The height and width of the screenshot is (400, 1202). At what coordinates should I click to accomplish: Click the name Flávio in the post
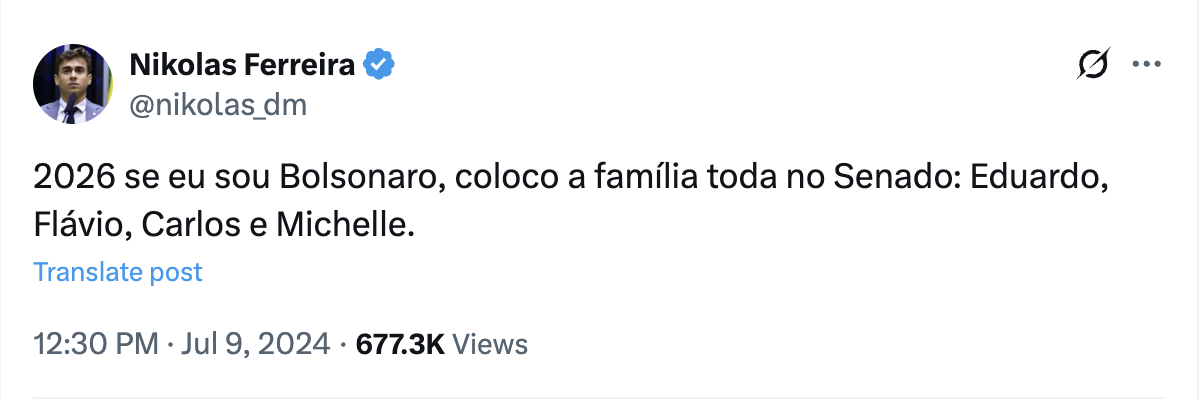coord(82,226)
